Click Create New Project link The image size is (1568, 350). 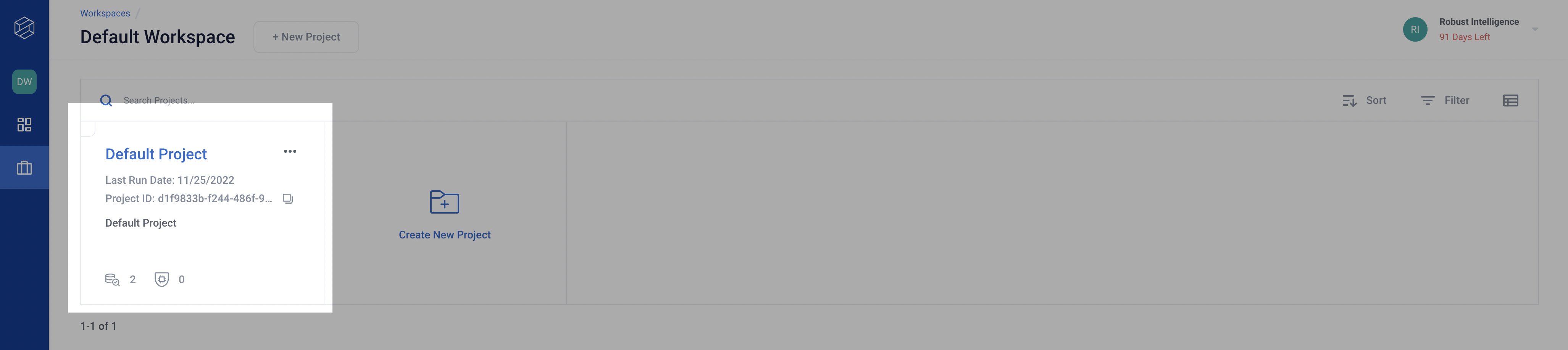pyautogui.click(x=444, y=235)
